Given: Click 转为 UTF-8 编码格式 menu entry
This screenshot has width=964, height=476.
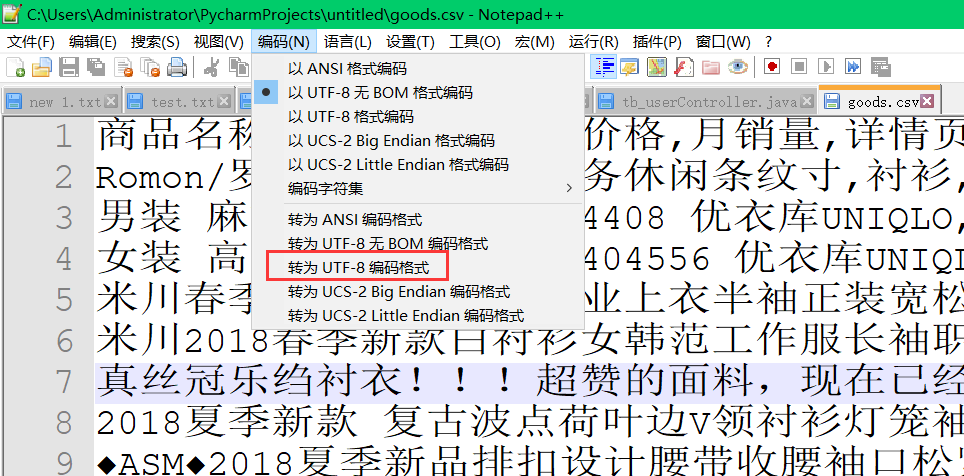Looking at the screenshot, I should pos(358,268).
